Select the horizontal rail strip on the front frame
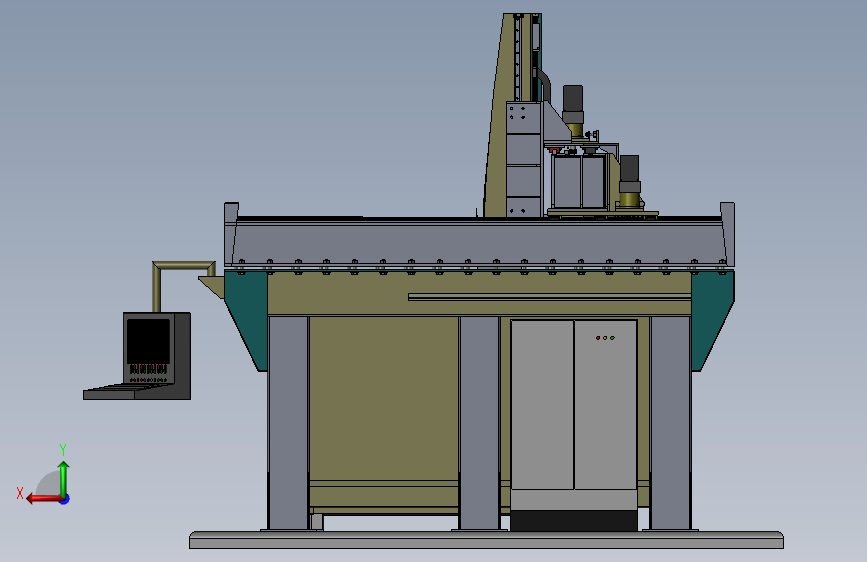 (x=550, y=297)
